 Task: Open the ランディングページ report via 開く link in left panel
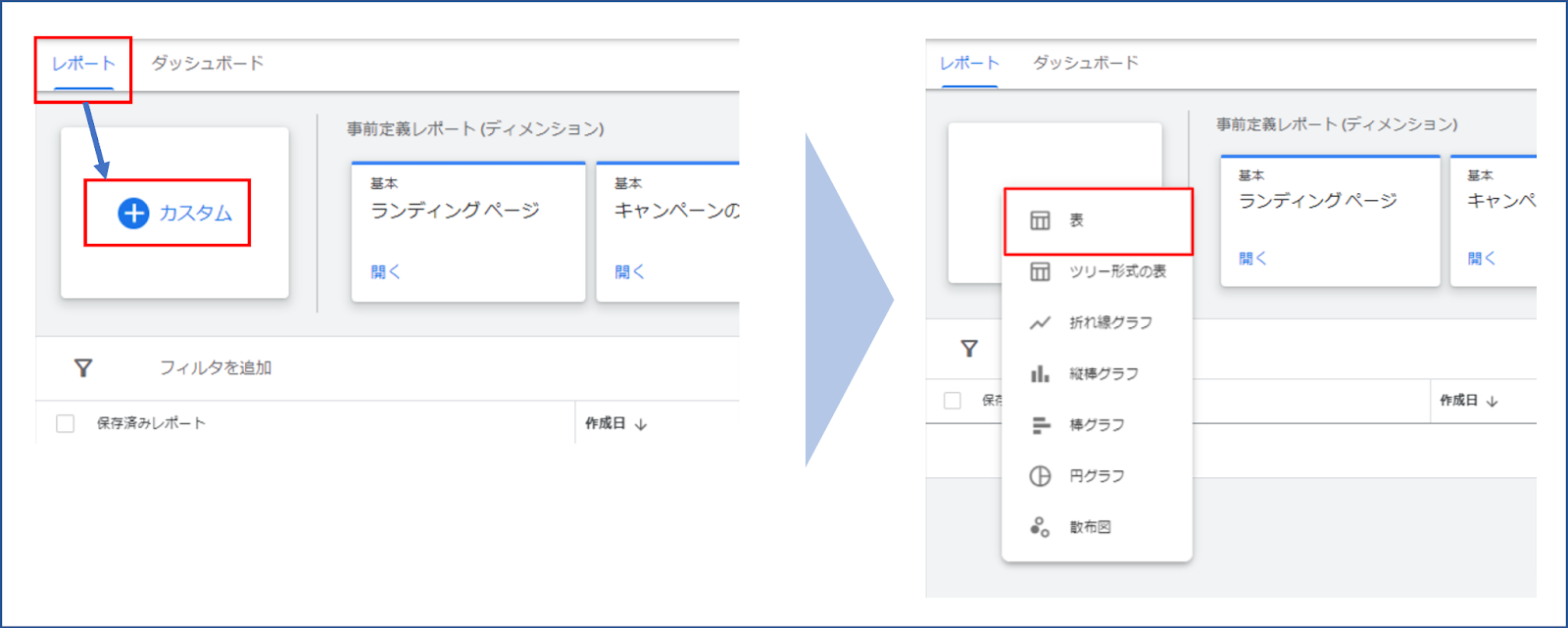[x=385, y=271]
